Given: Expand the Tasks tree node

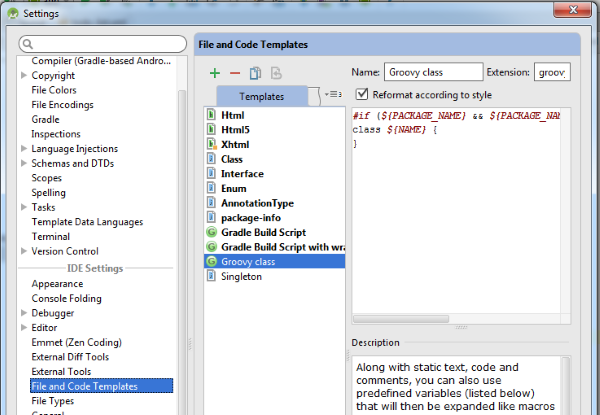Looking at the screenshot, I should 24,207.
